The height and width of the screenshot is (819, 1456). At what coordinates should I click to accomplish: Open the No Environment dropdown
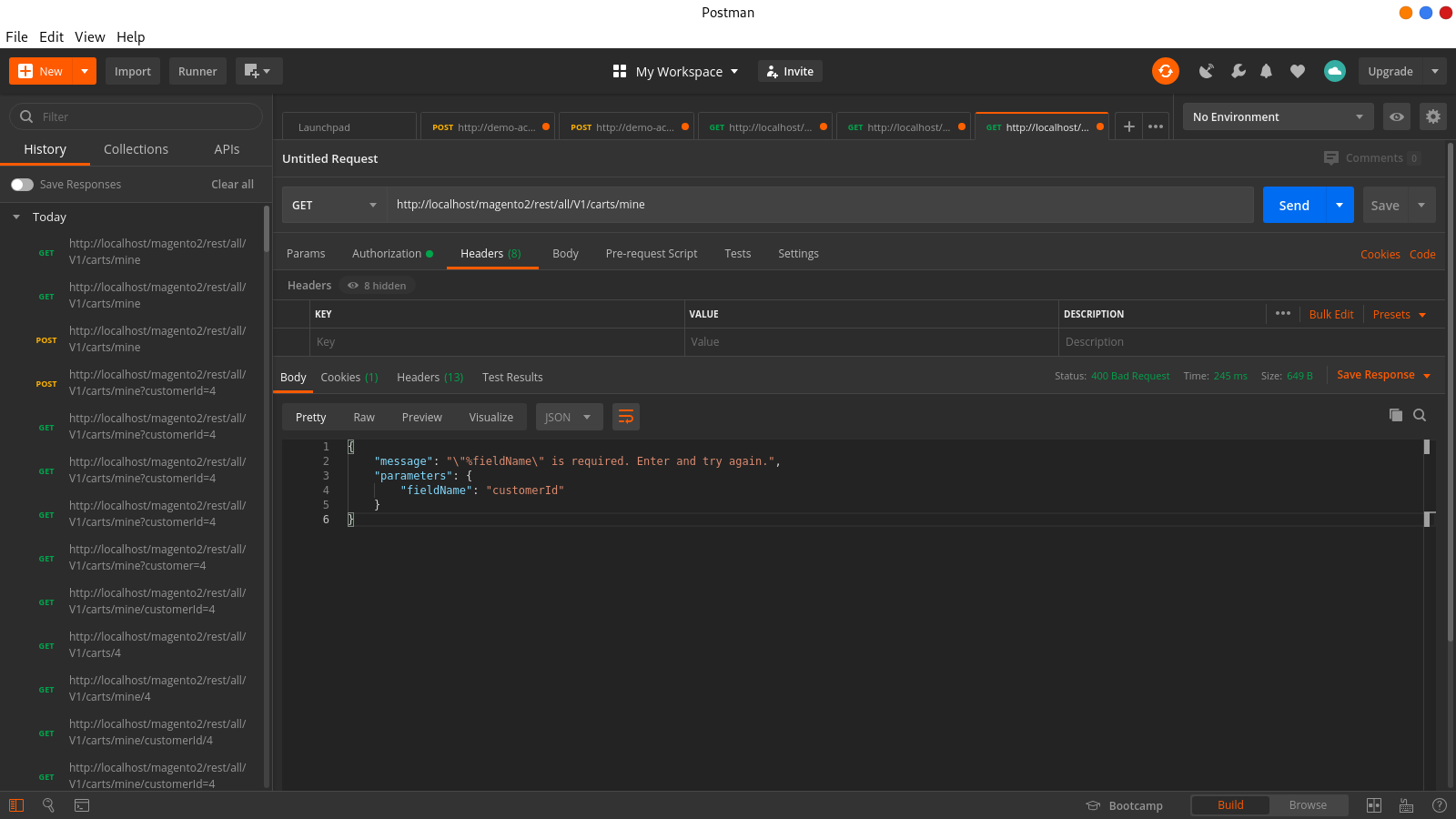click(1277, 116)
